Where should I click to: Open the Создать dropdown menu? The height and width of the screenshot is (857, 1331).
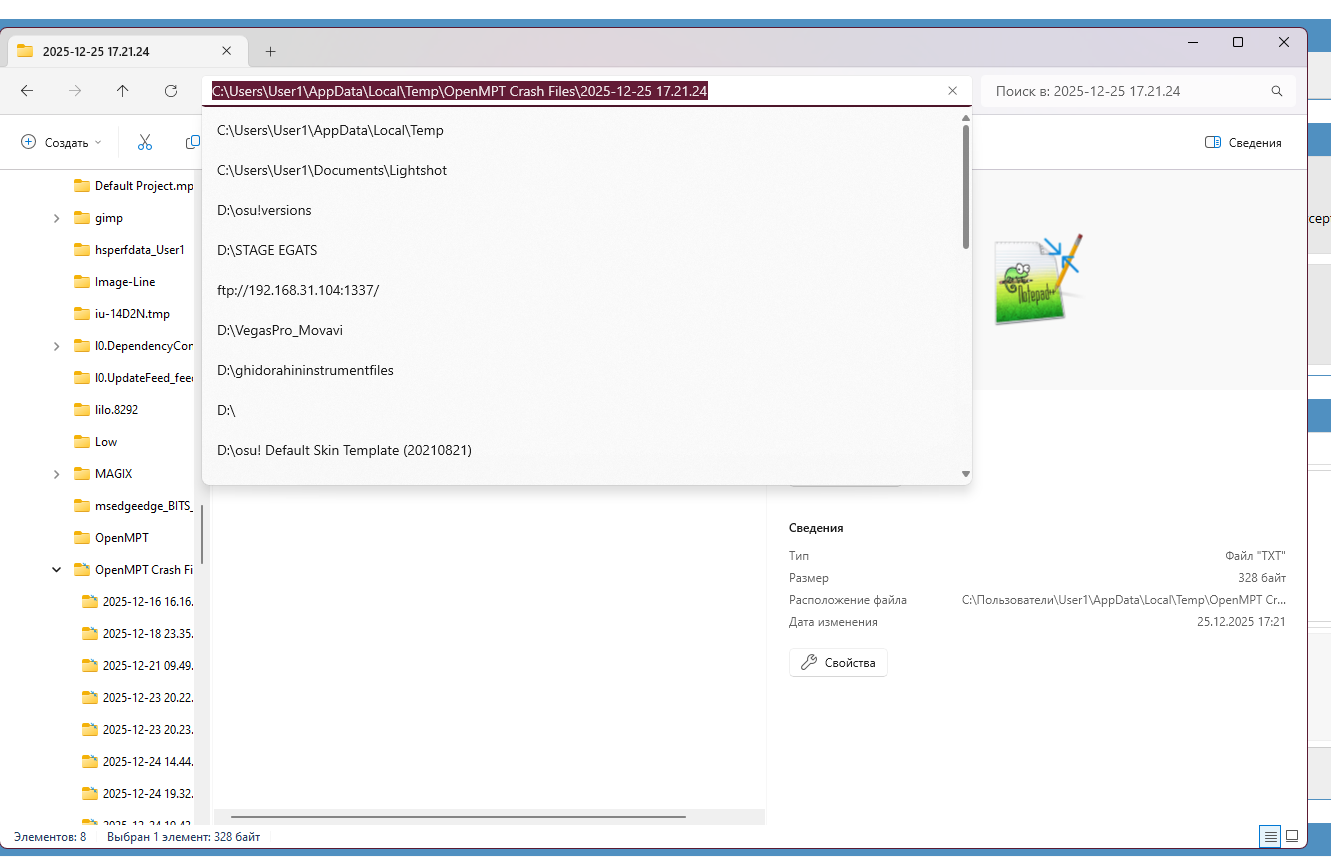coord(62,143)
